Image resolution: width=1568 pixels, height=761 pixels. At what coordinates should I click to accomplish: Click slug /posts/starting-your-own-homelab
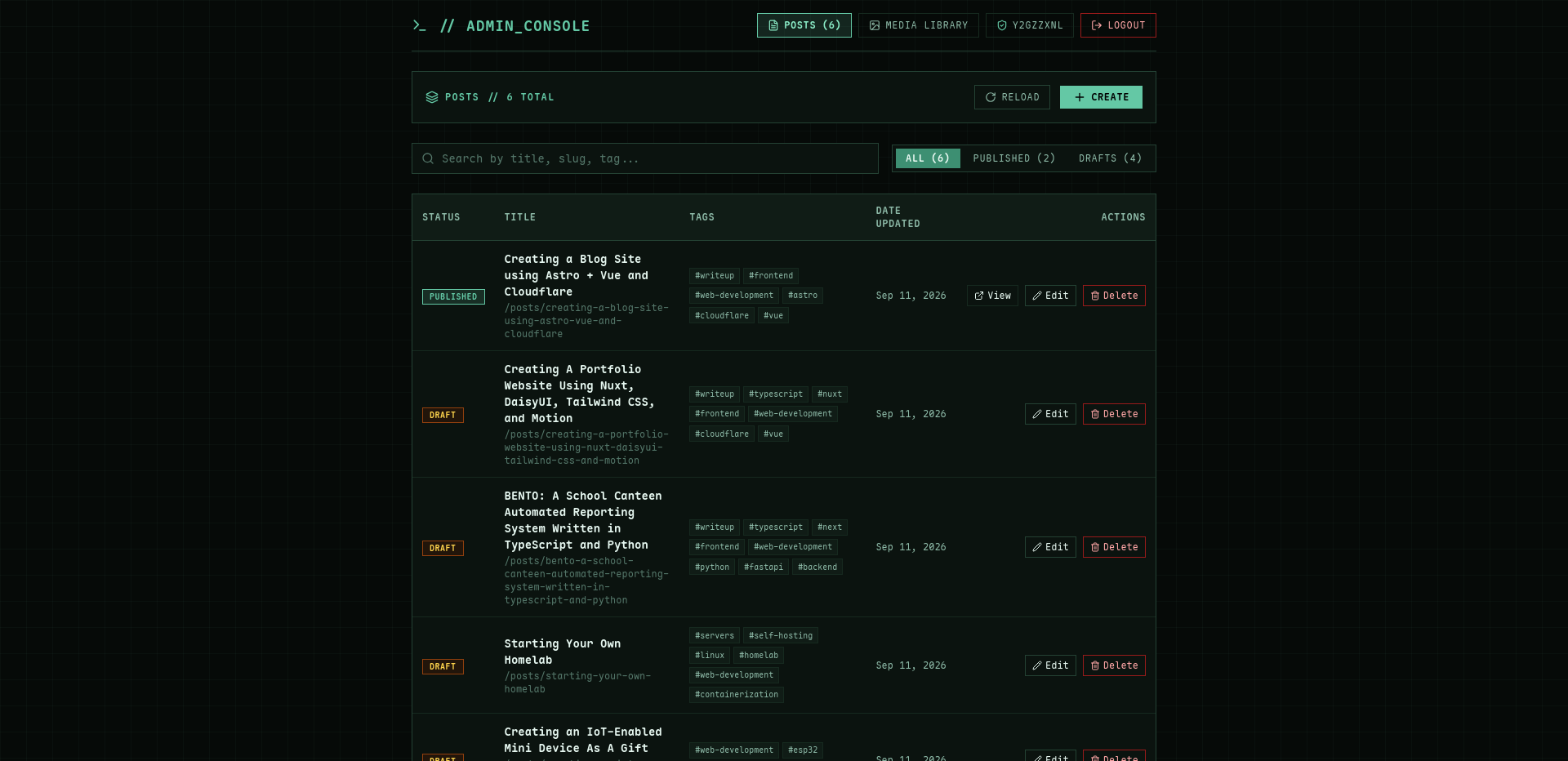[x=577, y=683]
